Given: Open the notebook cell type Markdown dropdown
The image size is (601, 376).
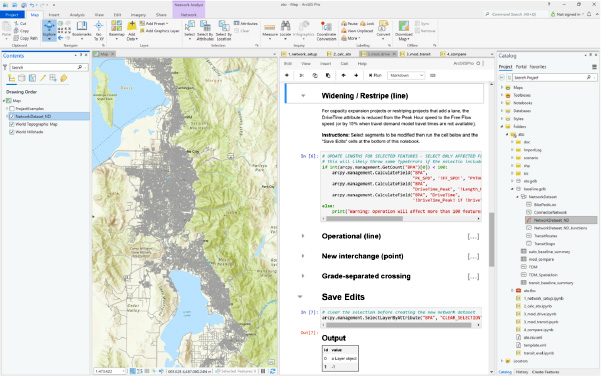Looking at the screenshot, I should click(406, 75).
